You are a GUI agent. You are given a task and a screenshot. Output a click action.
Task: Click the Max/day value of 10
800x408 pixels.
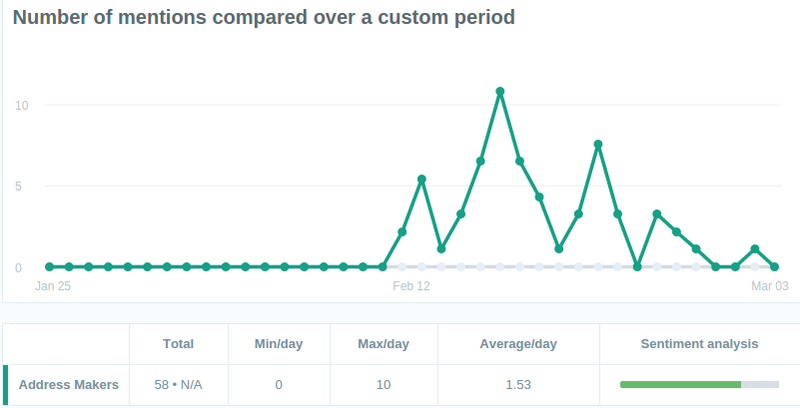pos(383,384)
